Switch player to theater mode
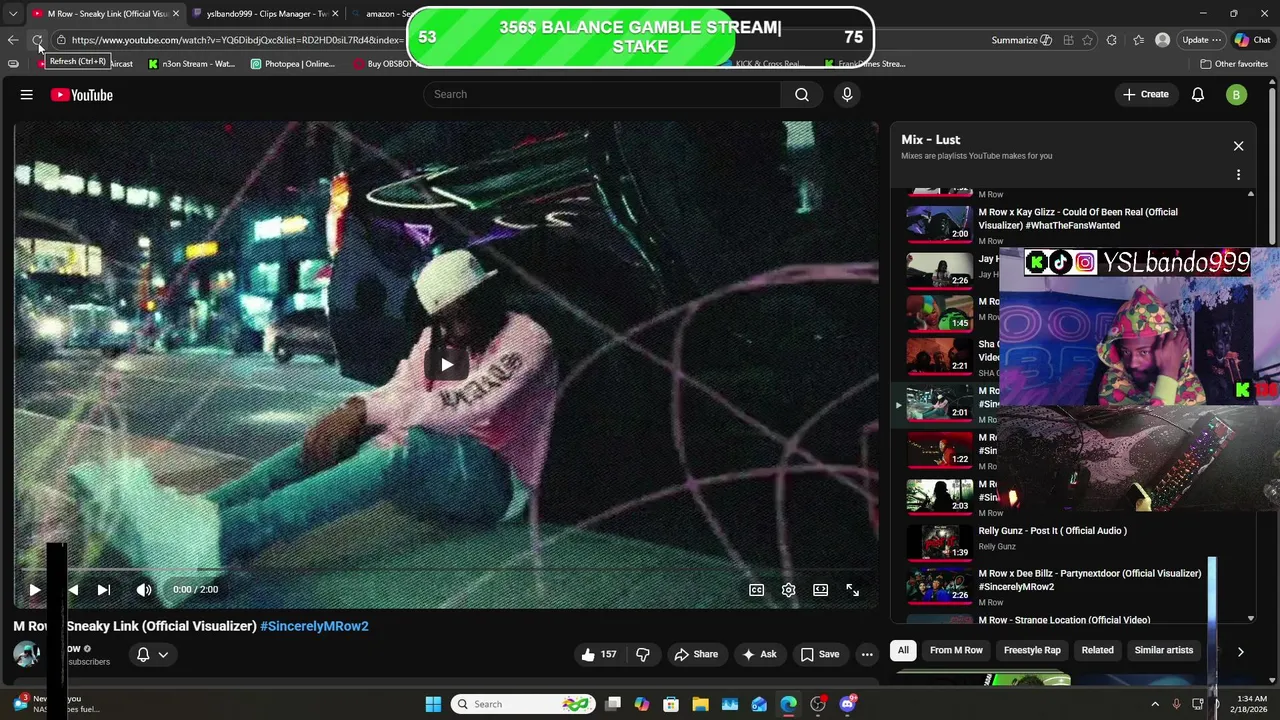Image resolution: width=1280 pixels, height=720 pixels. point(821,590)
